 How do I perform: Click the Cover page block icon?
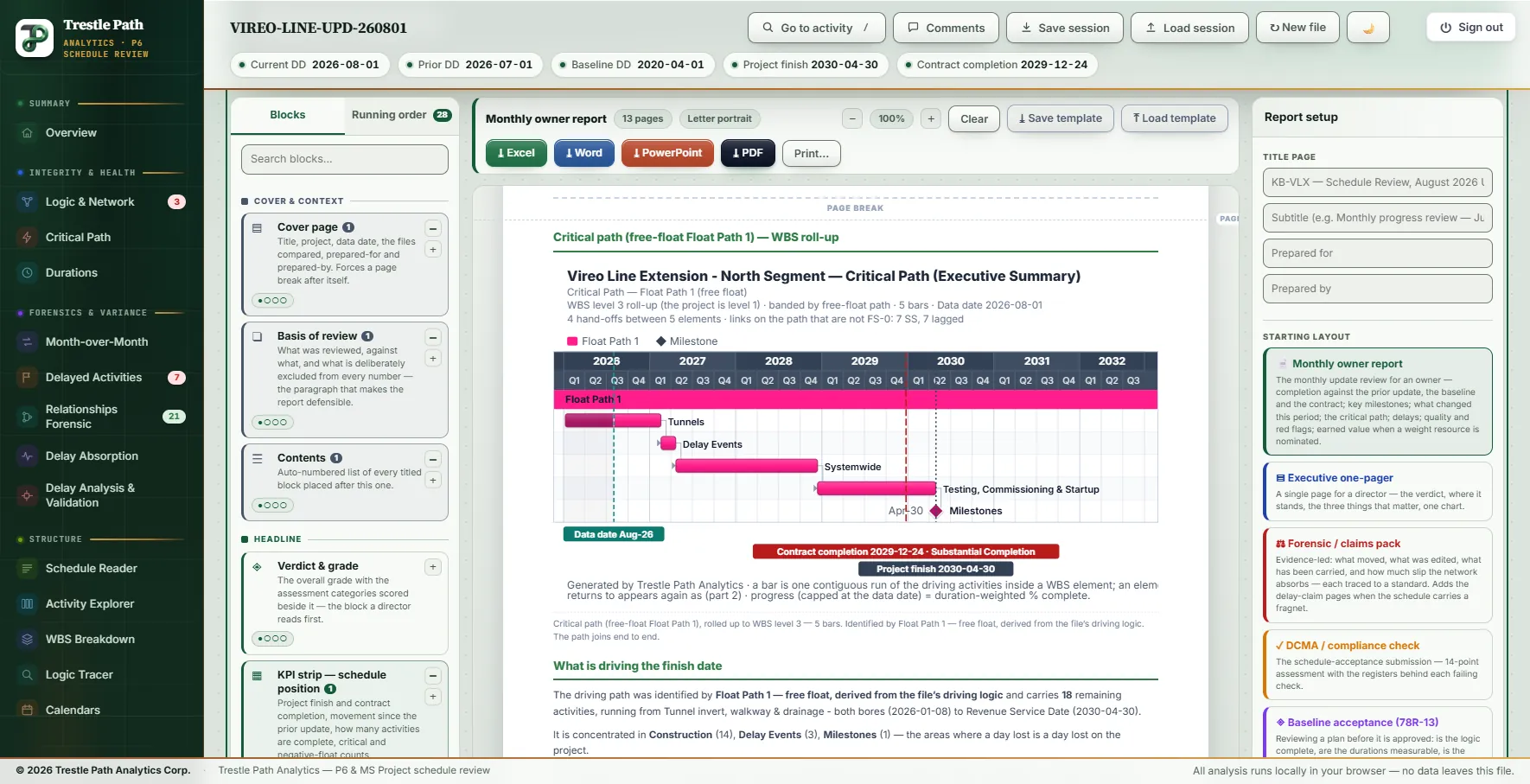[257, 228]
